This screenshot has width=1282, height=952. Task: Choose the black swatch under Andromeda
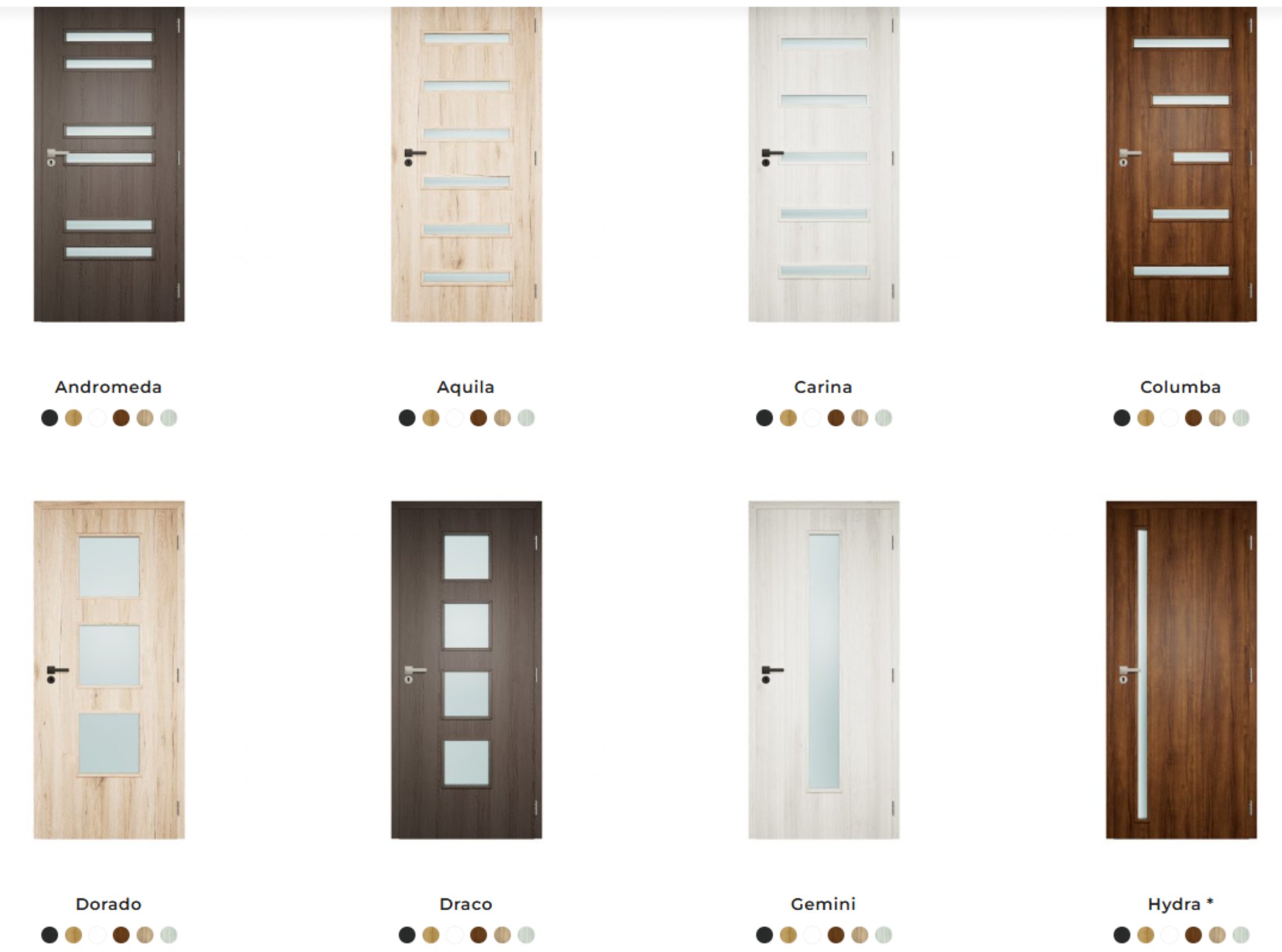point(50,418)
